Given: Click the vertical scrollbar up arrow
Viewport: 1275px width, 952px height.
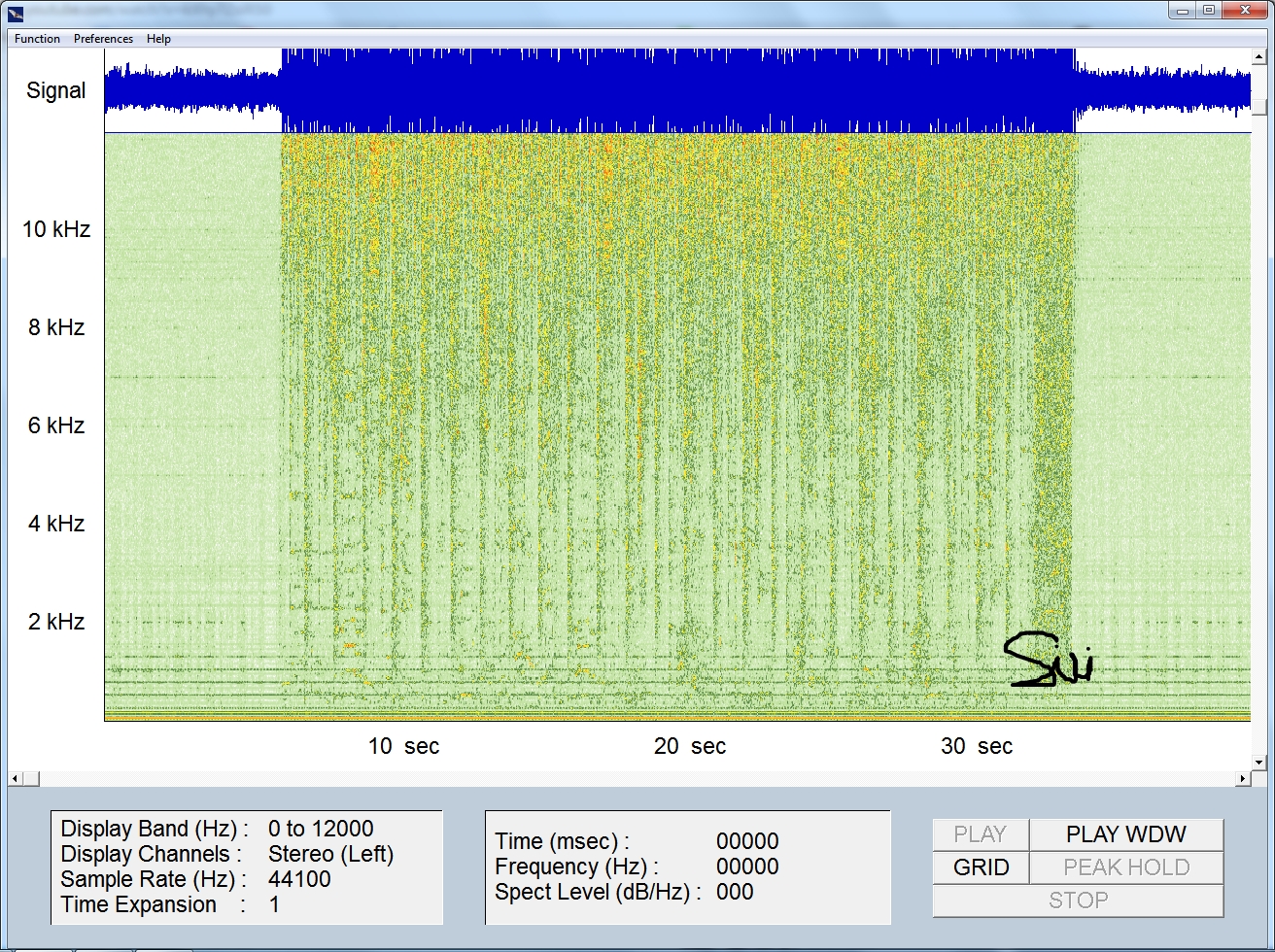Looking at the screenshot, I should tap(1258, 54).
